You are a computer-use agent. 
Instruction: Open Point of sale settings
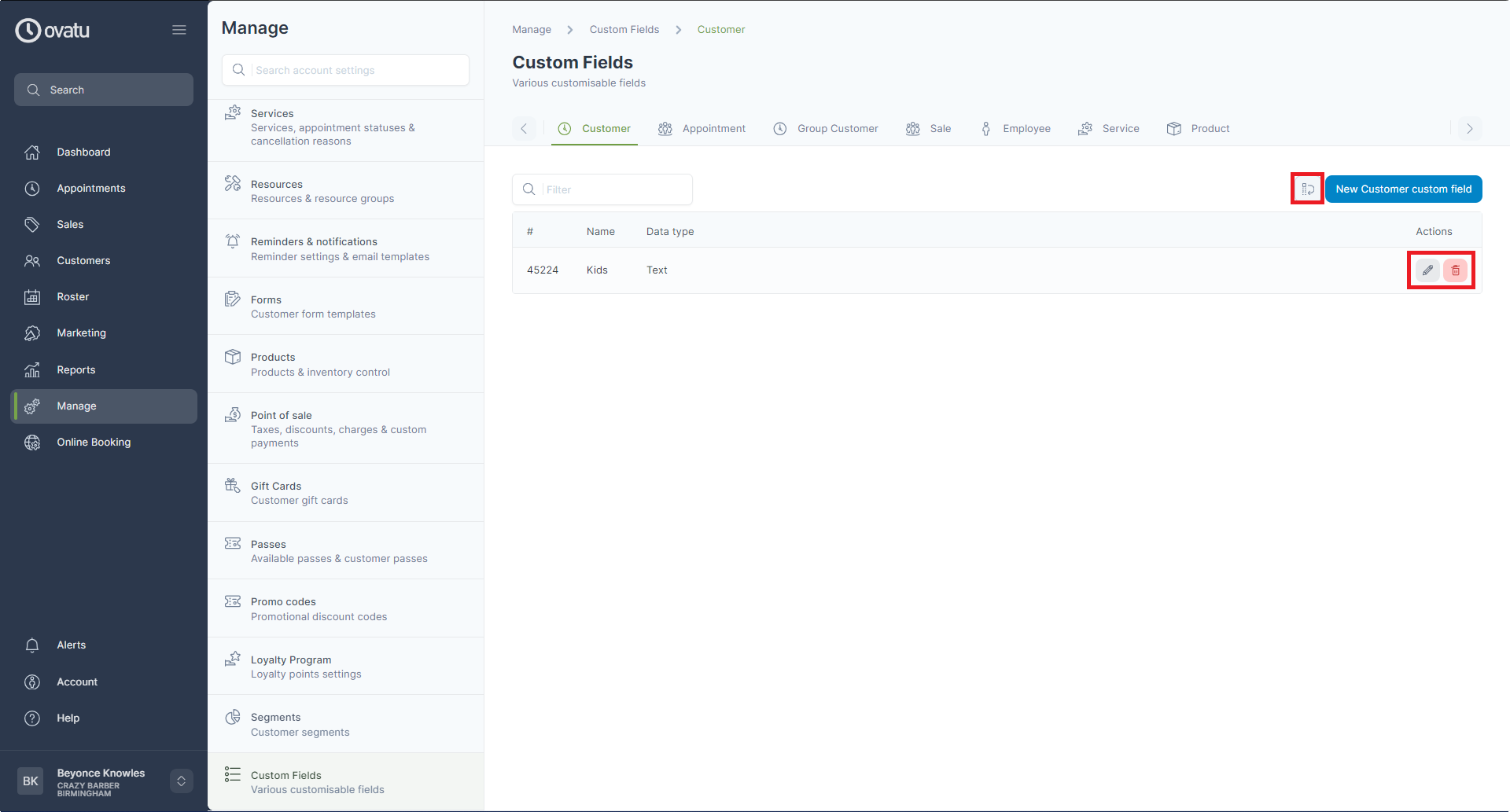point(345,429)
